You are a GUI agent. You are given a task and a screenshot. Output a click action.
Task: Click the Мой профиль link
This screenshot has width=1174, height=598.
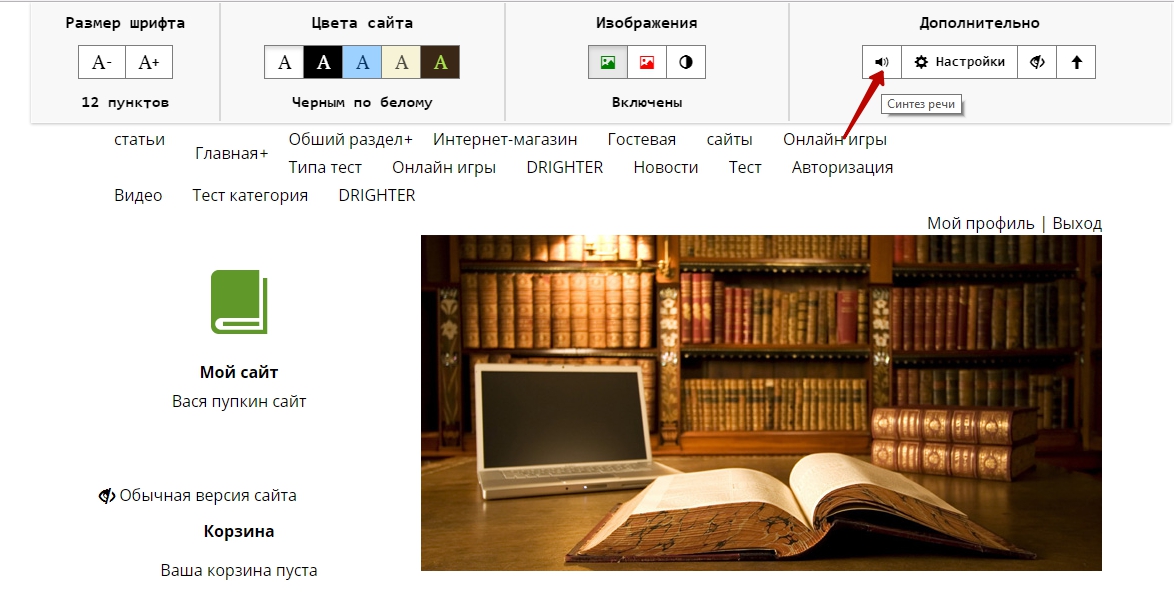pos(980,224)
